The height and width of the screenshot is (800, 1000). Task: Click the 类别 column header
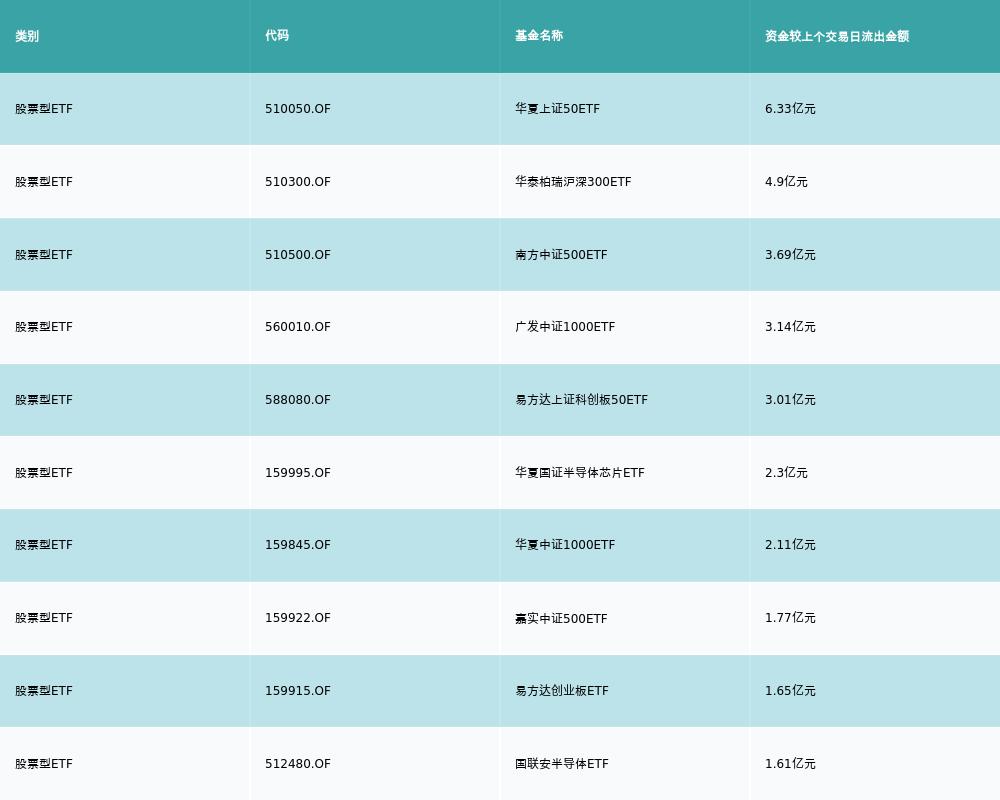point(27,36)
